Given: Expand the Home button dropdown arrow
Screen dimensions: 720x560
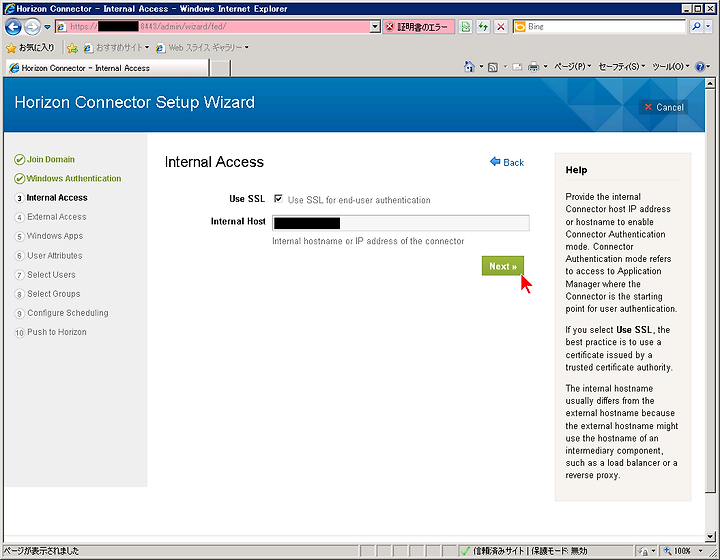Looking at the screenshot, I should [481, 67].
